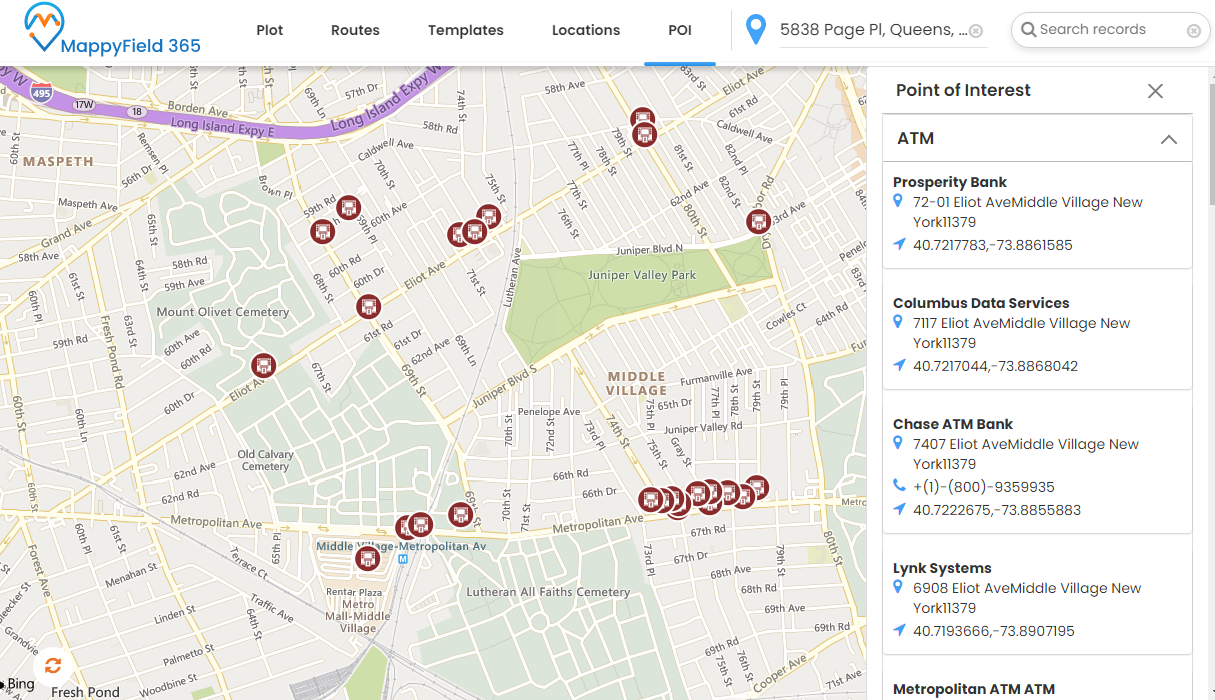1215x700 pixels.
Task: Select the Chase ATM Bank result
Action: coord(953,424)
